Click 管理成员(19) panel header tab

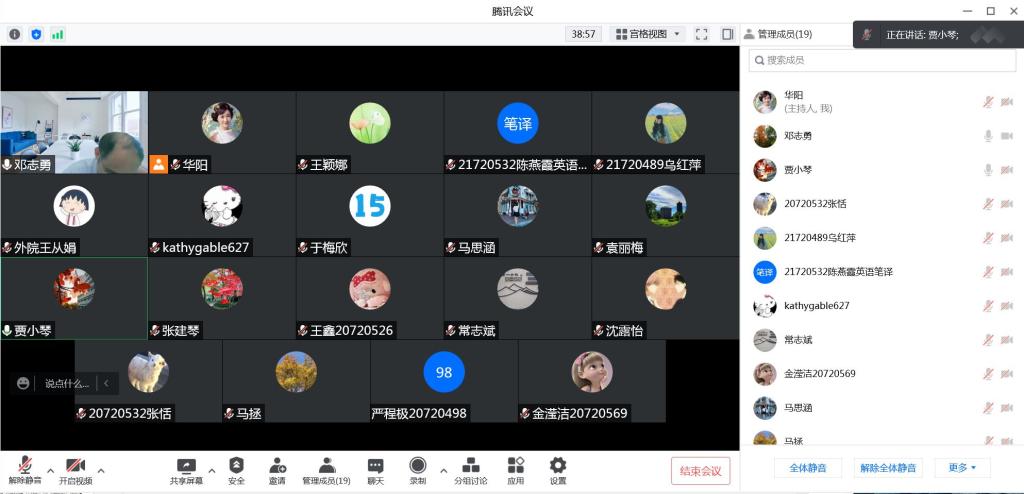coord(778,34)
